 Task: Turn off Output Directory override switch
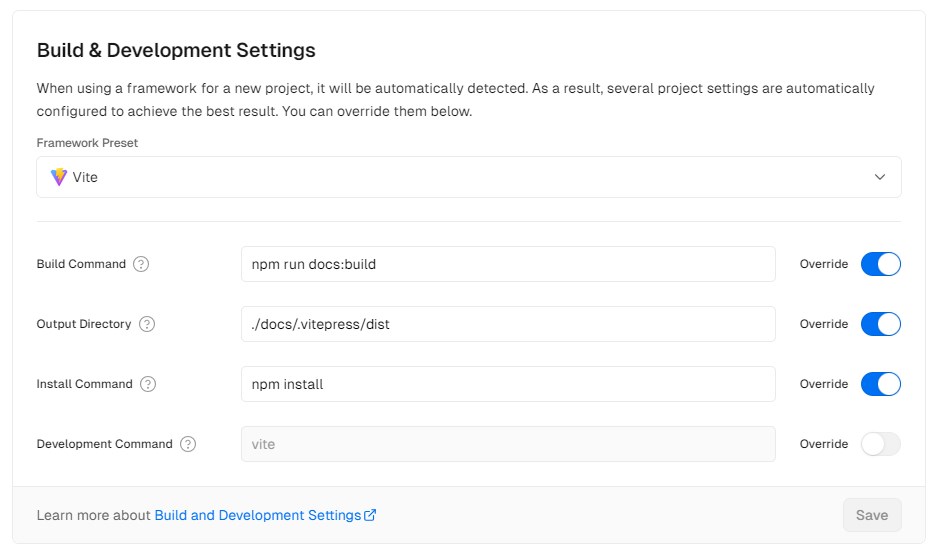click(x=880, y=324)
